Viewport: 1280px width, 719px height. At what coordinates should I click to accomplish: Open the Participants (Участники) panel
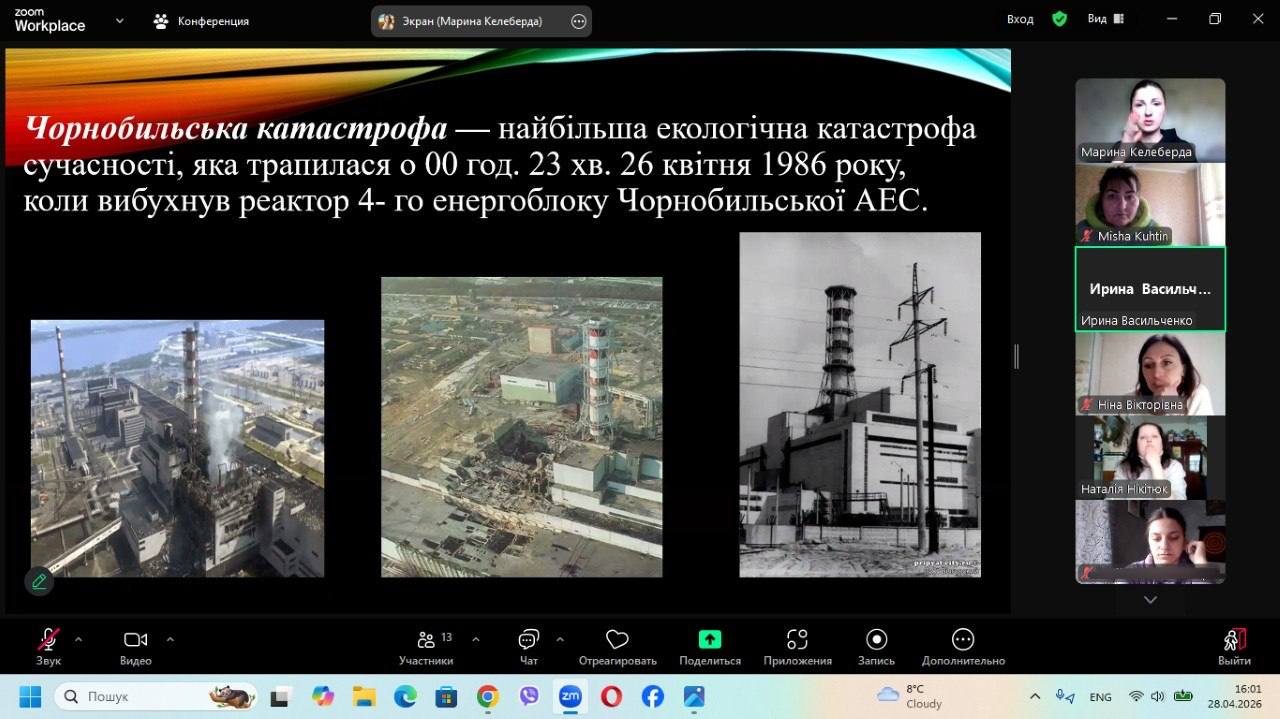point(426,647)
